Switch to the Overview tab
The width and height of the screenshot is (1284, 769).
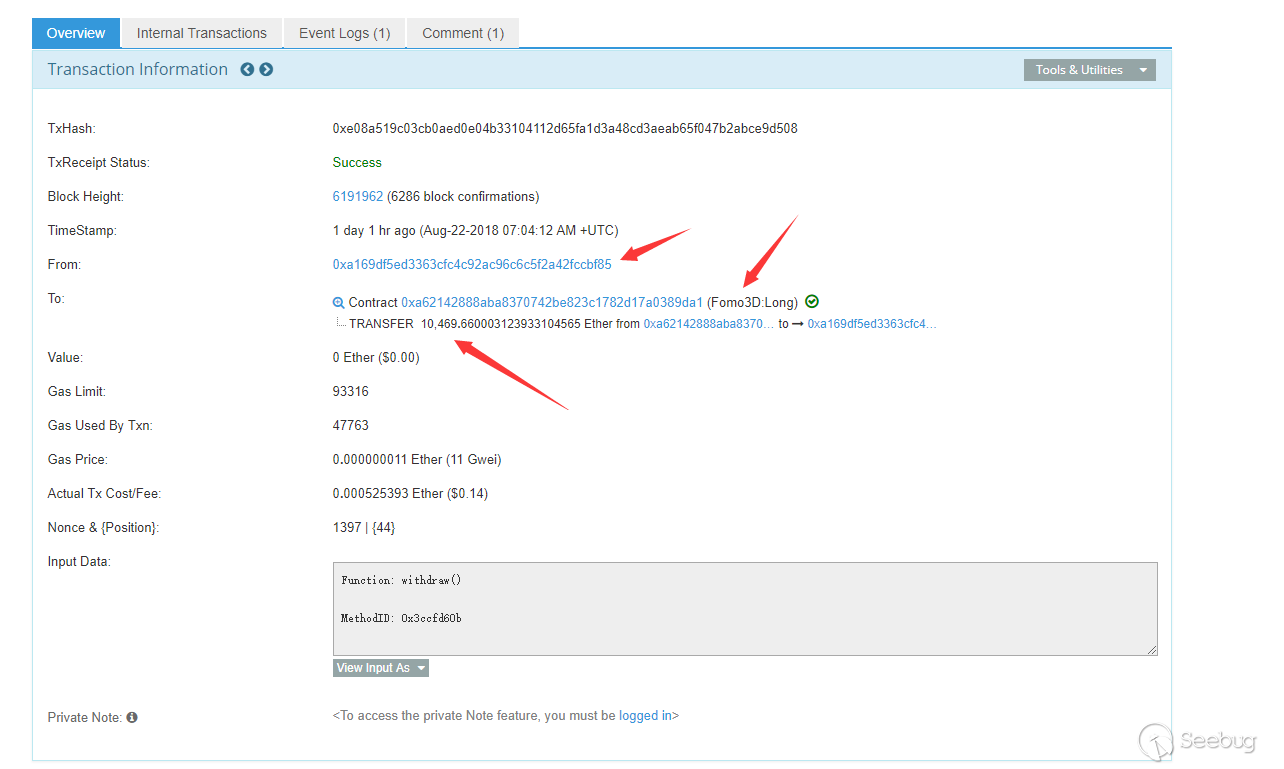tap(76, 33)
